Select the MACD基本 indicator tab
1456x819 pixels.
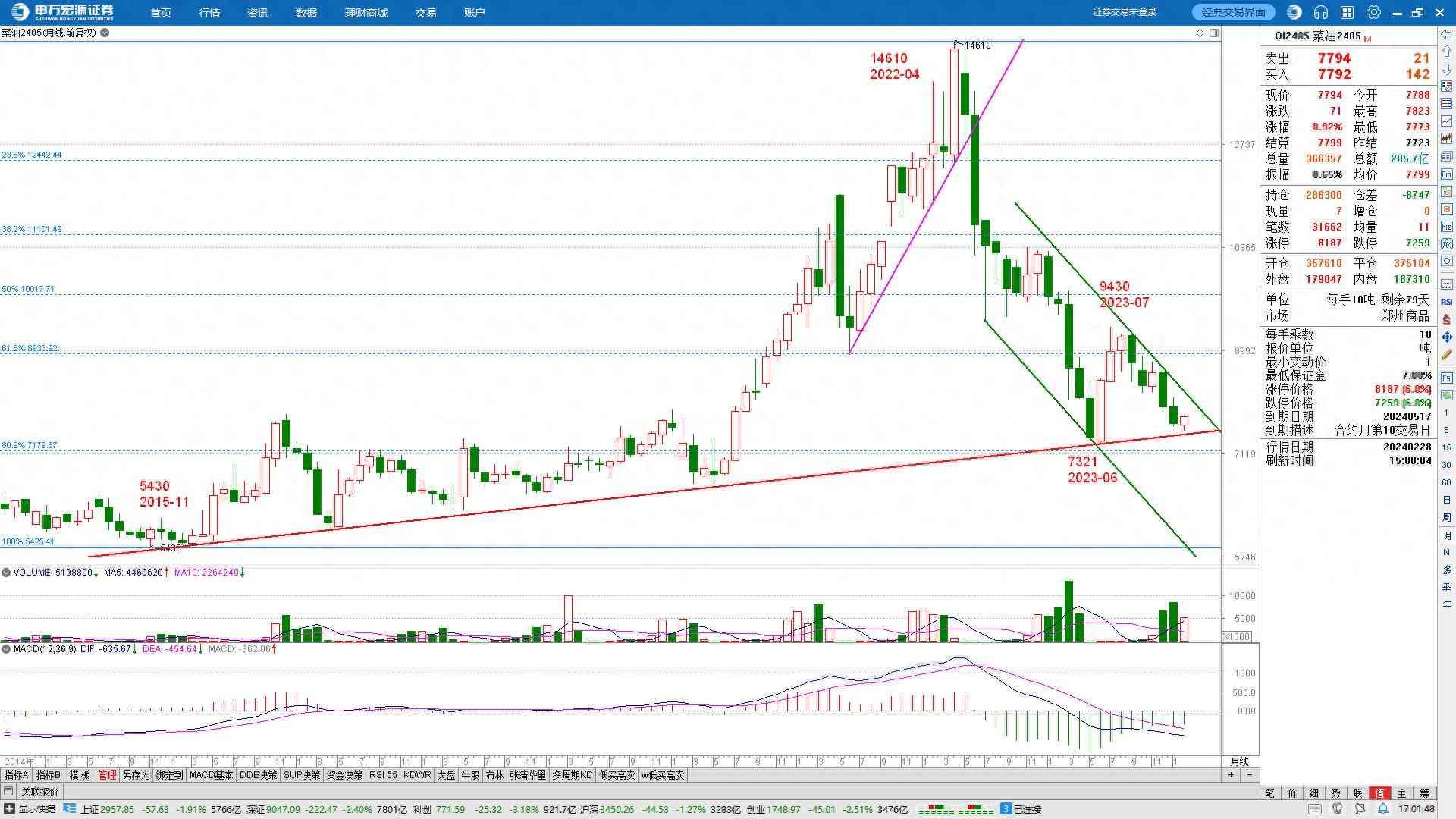(x=211, y=775)
